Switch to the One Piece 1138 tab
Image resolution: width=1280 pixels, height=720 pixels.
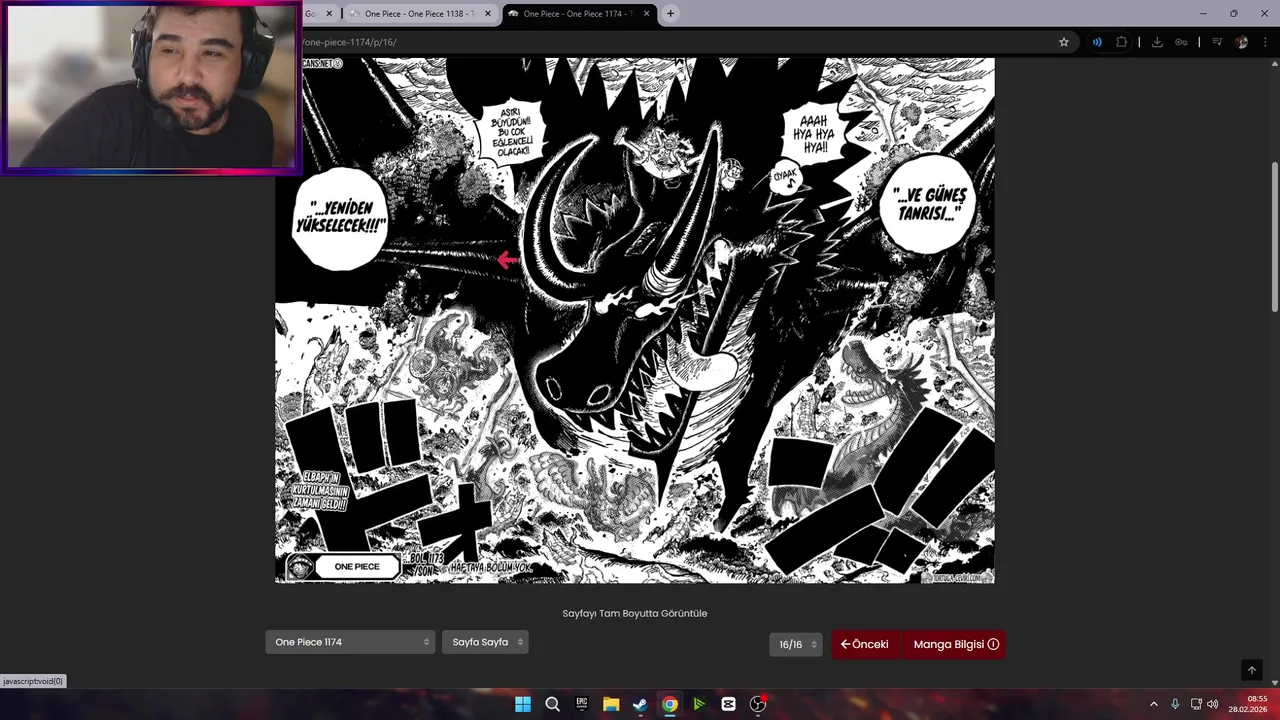[x=419, y=14]
